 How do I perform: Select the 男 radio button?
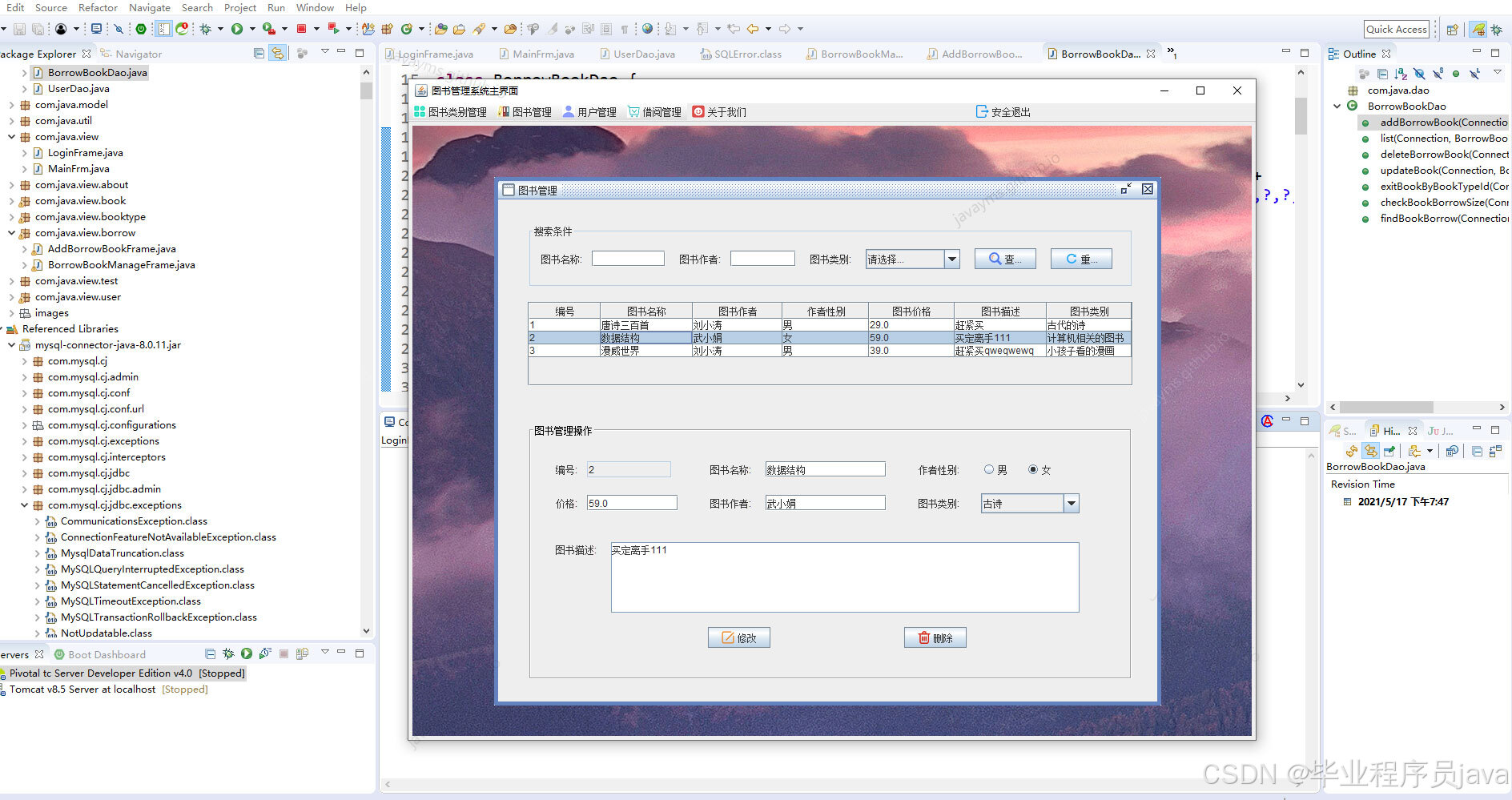[x=989, y=470]
